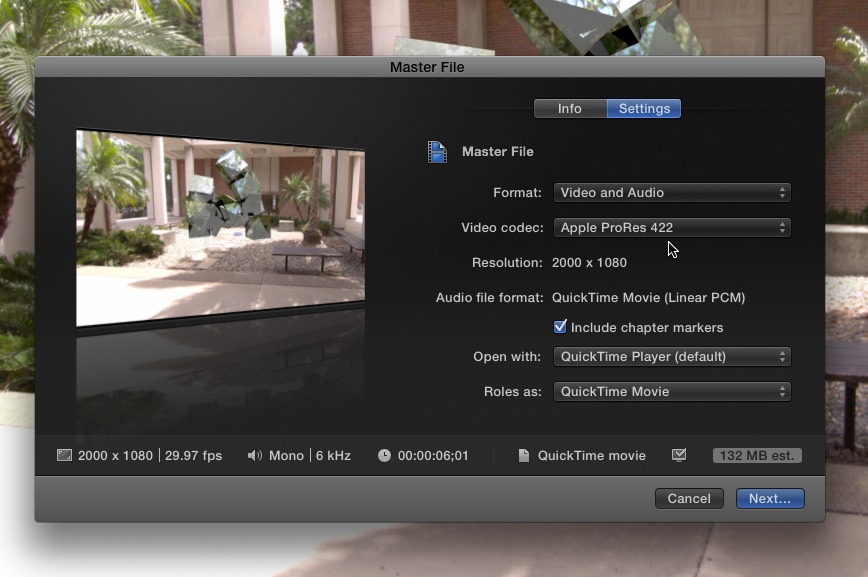Expand the Roles as dropdown

[x=672, y=392]
